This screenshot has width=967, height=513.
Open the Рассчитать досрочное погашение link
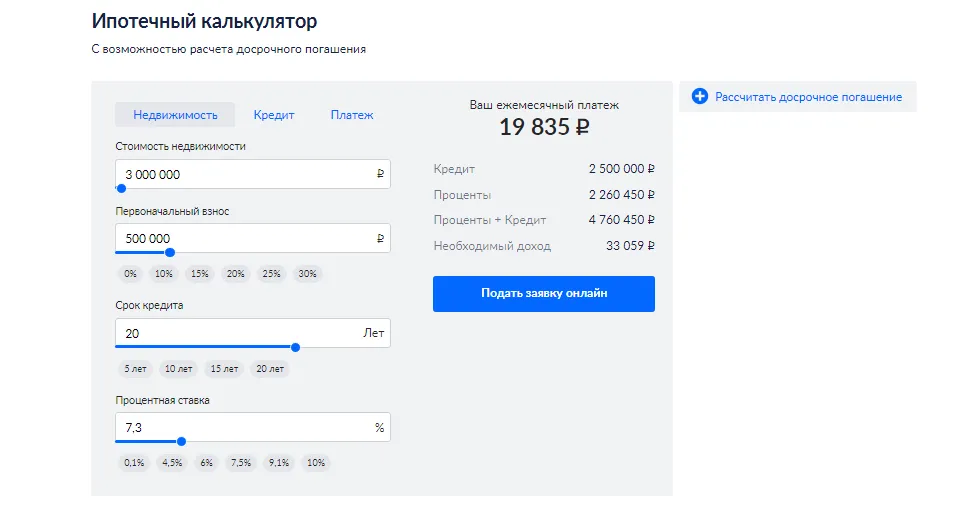tap(808, 97)
